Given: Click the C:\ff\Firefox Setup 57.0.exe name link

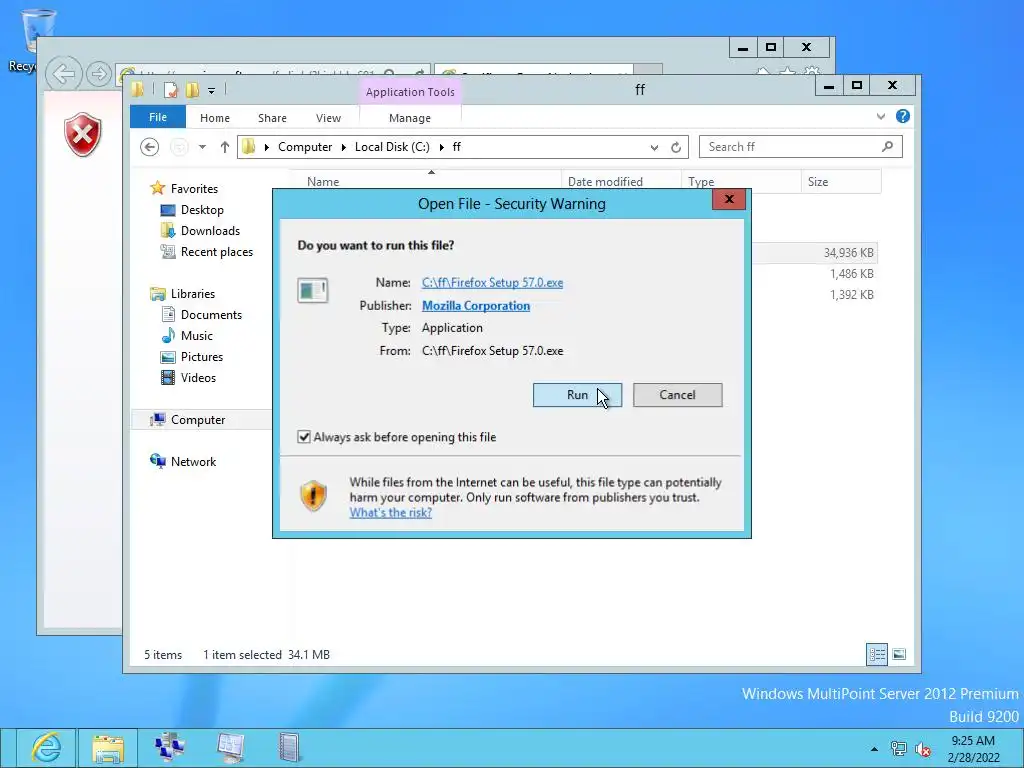Looking at the screenshot, I should point(492,283).
